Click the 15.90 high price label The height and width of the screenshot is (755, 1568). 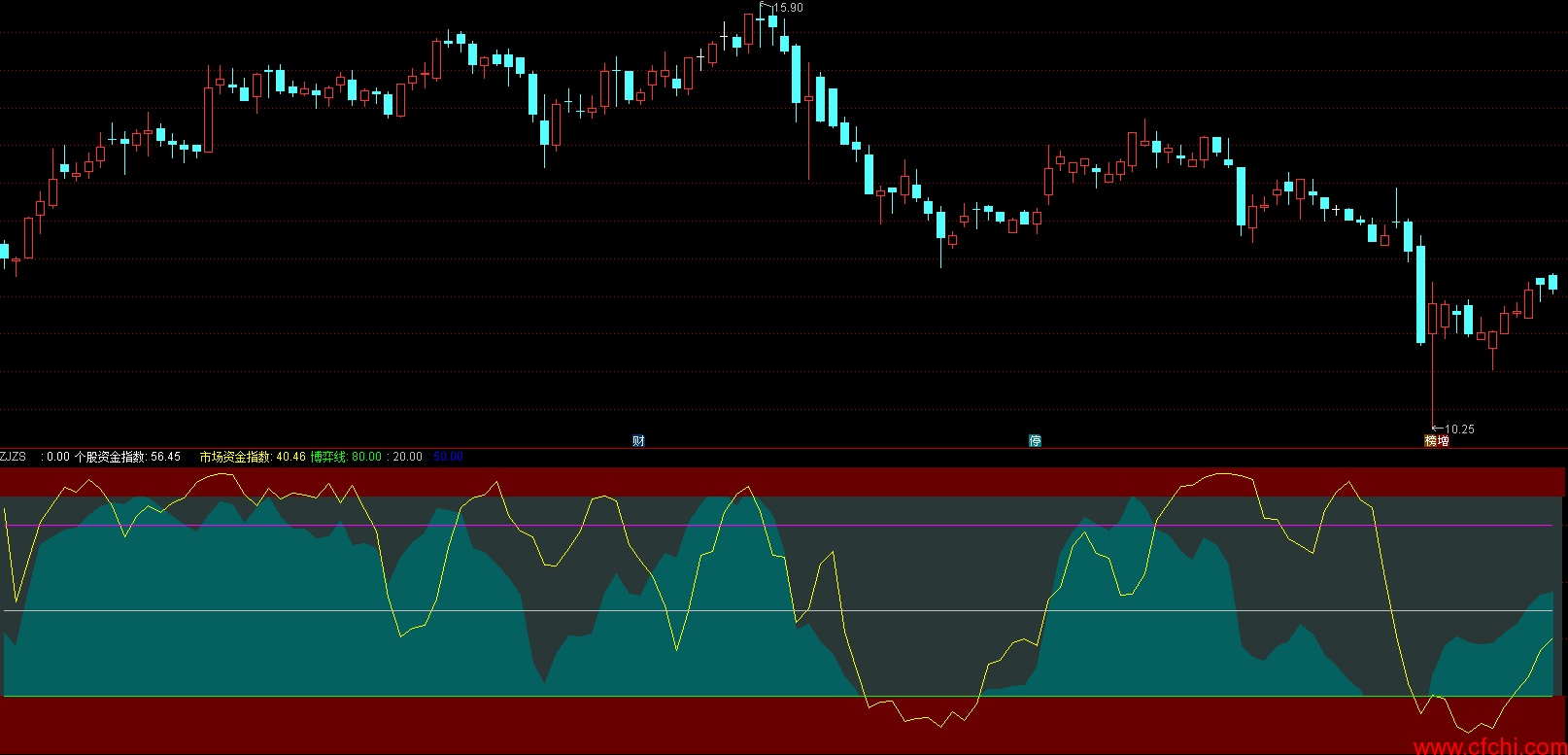788,8
